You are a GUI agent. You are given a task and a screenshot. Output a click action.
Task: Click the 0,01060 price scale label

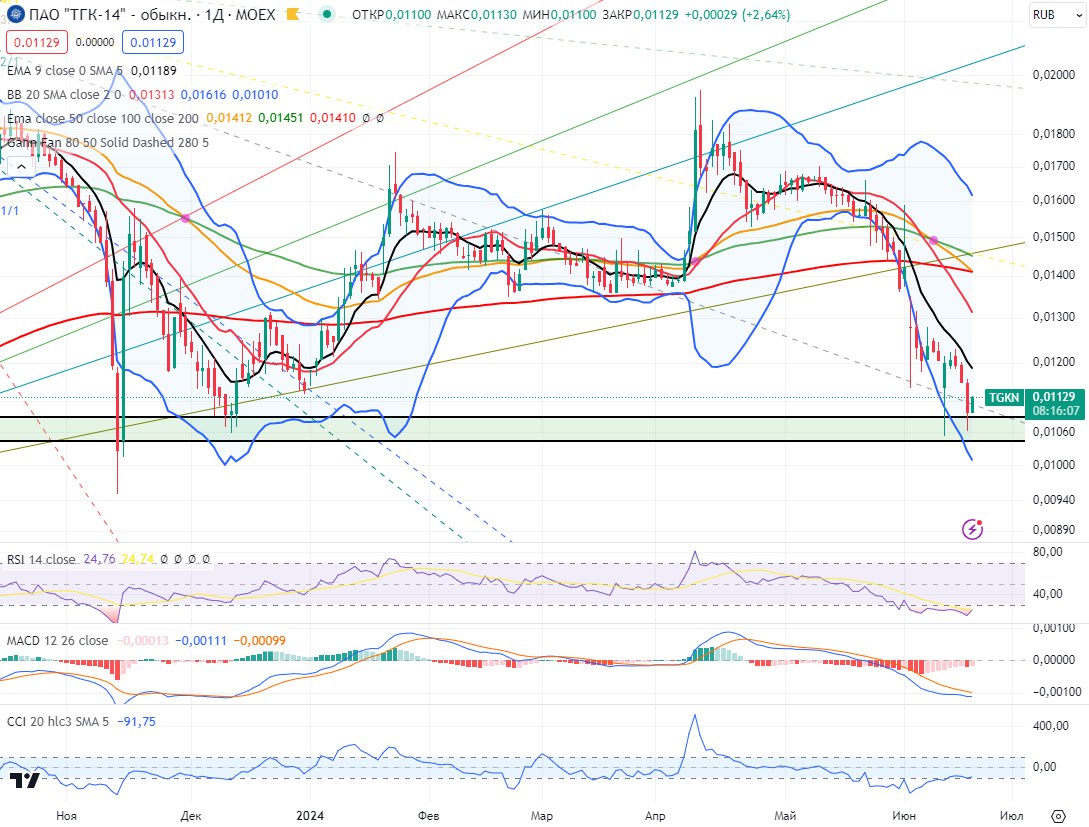point(1054,432)
